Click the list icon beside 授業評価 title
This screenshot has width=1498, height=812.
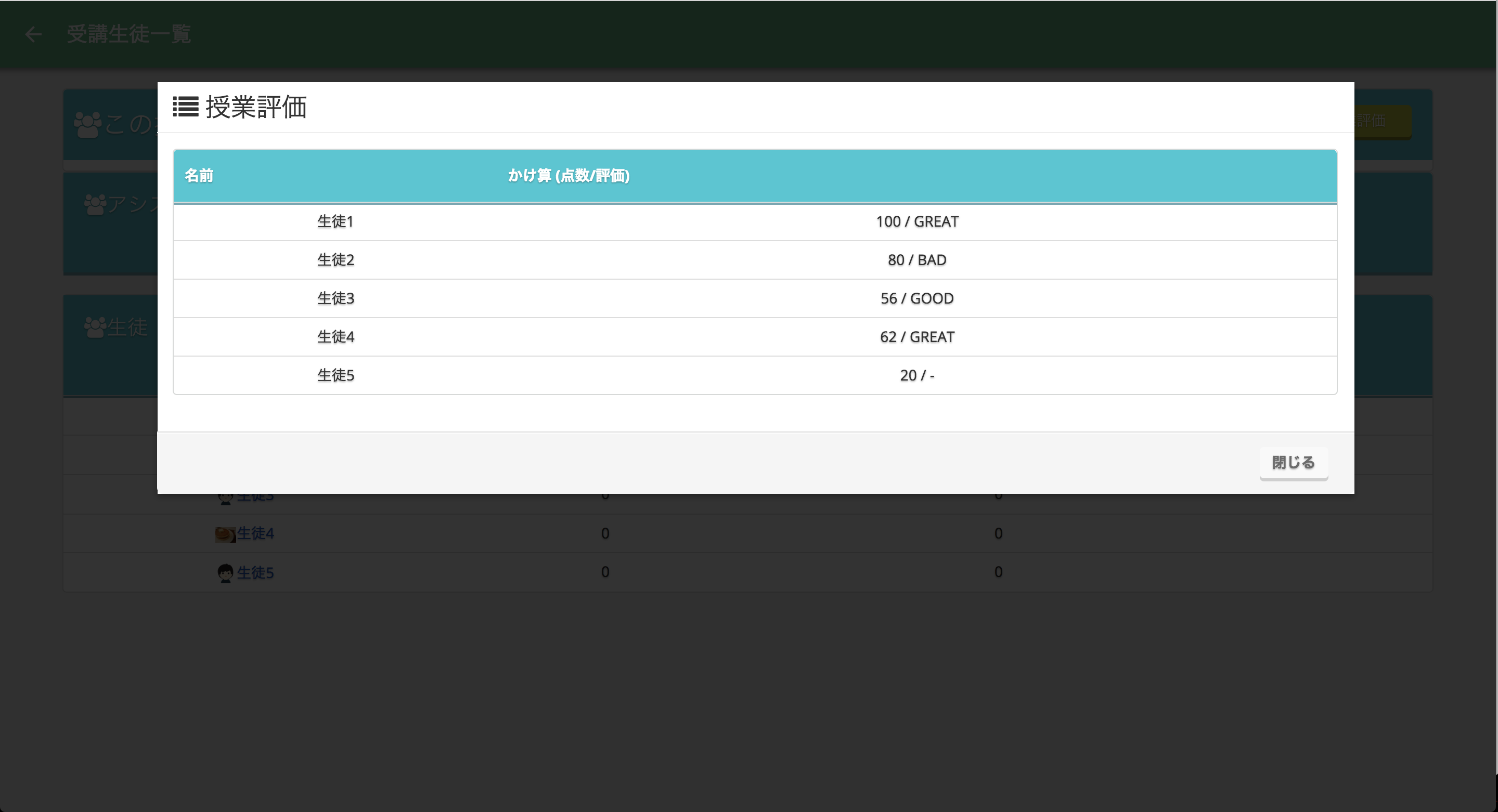click(186, 107)
